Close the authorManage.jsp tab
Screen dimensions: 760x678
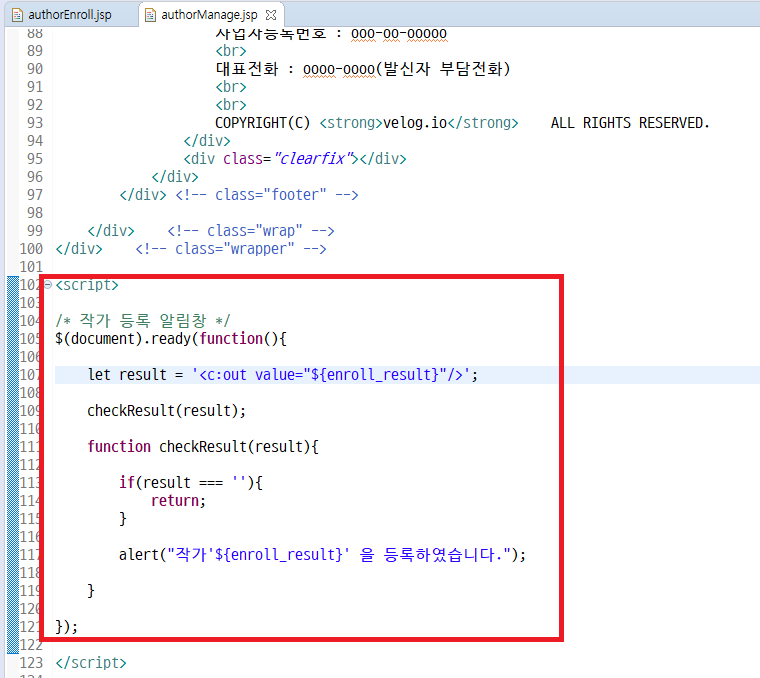(271, 15)
